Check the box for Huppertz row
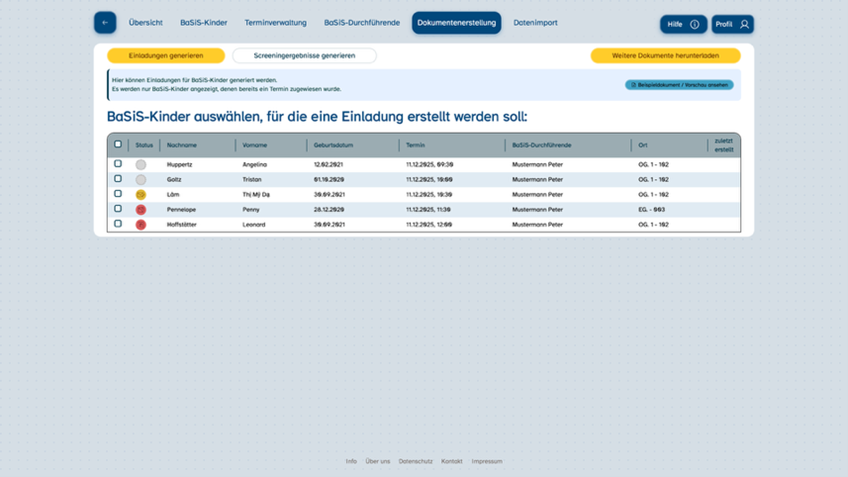The width and height of the screenshot is (848, 477). coord(118,164)
